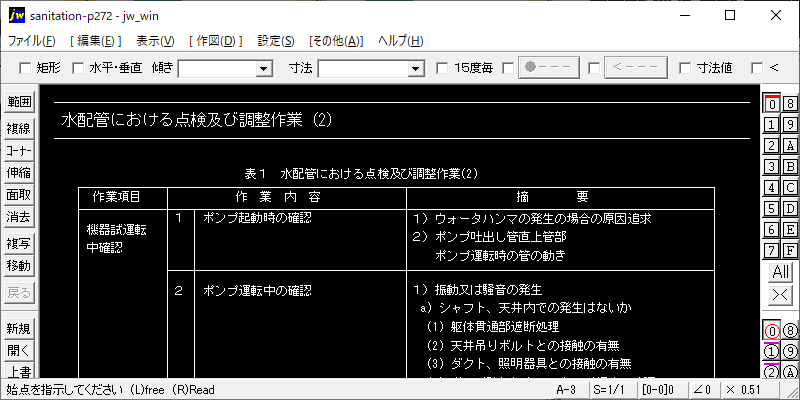The height and width of the screenshot is (400, 800).
Task: Open the 寸法 dropdown arrow
Action: [x=416, y=68]
